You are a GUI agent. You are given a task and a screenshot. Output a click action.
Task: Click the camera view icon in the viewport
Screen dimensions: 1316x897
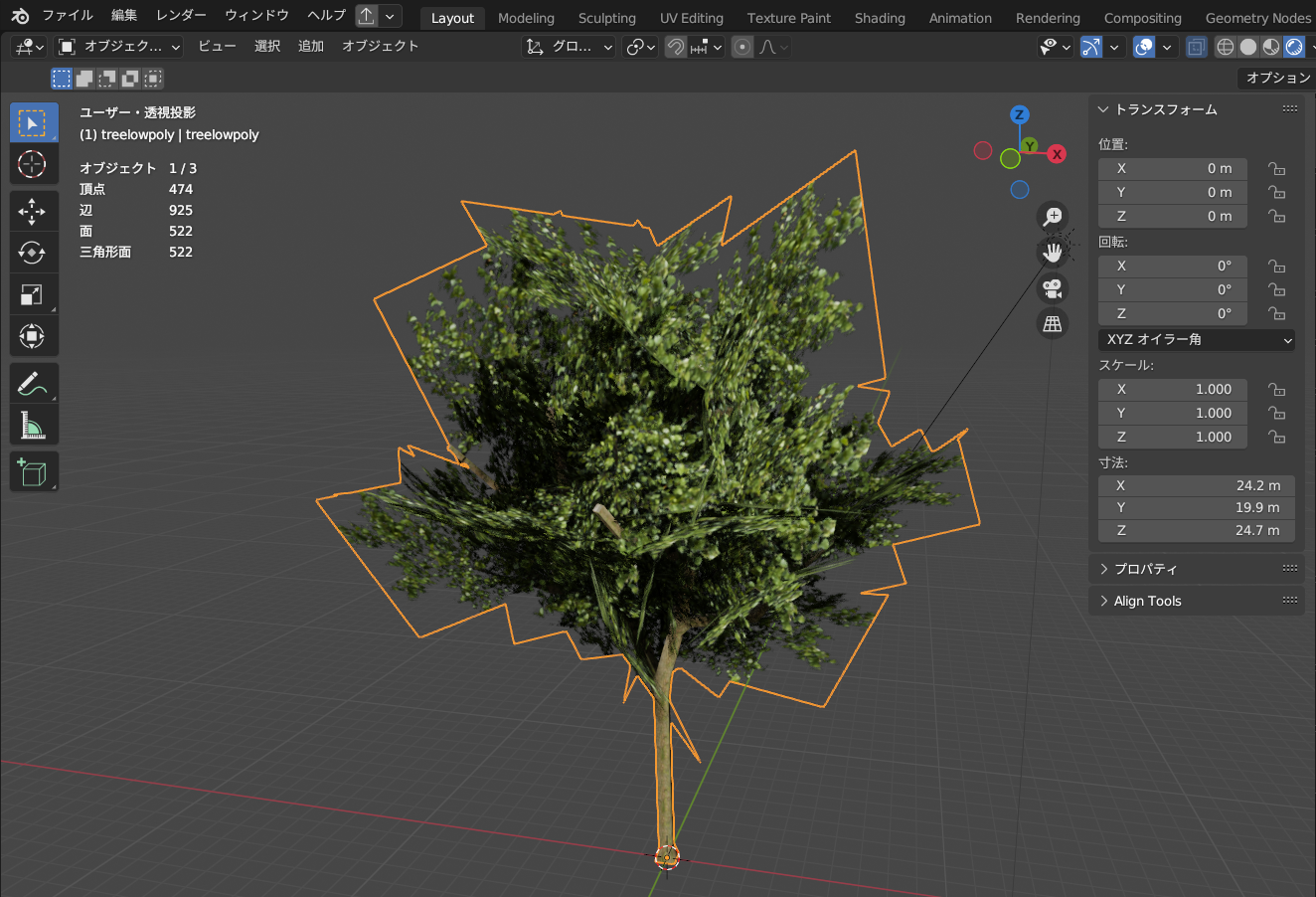(x=1053, y=288)
